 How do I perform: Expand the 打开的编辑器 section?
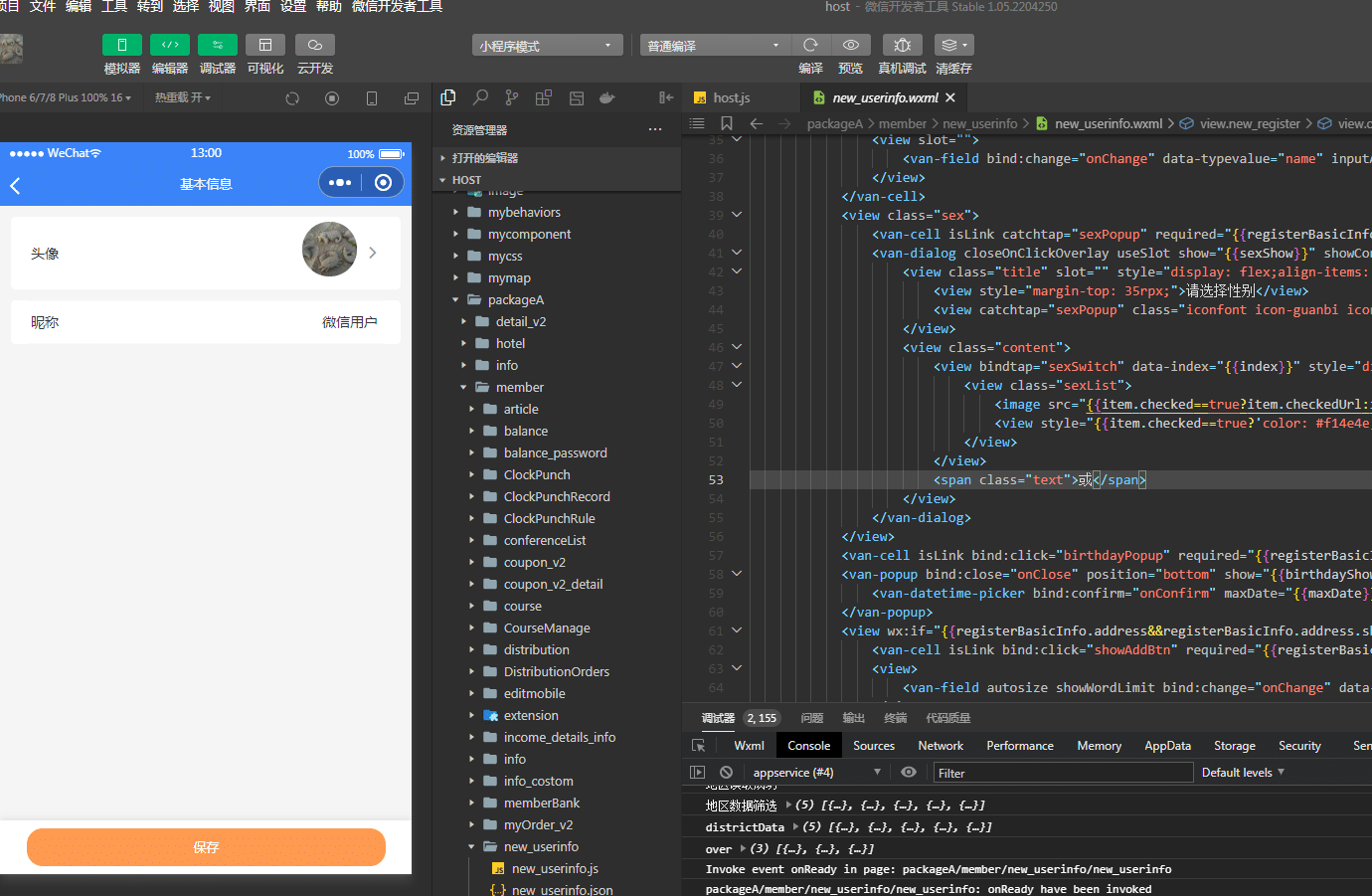click(557, 158)
